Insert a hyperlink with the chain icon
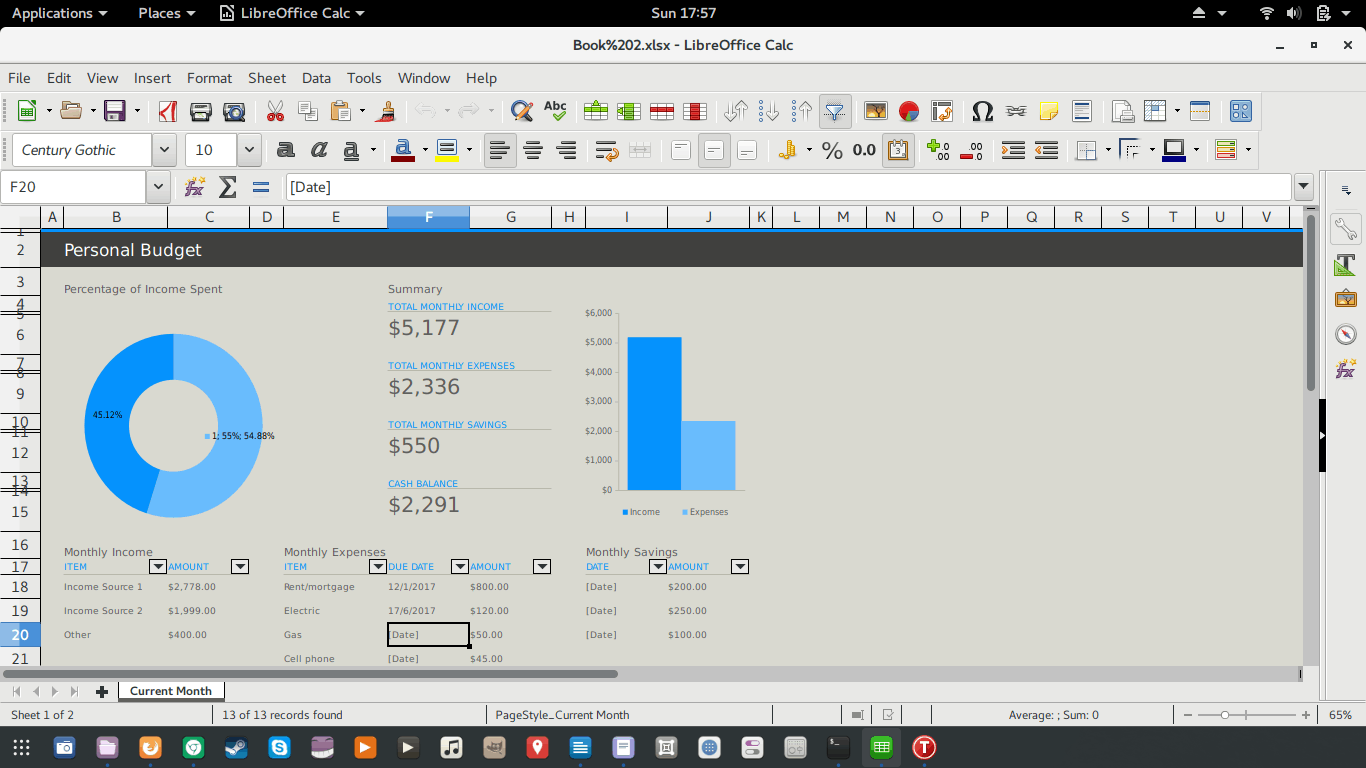 pos(1016,111)
